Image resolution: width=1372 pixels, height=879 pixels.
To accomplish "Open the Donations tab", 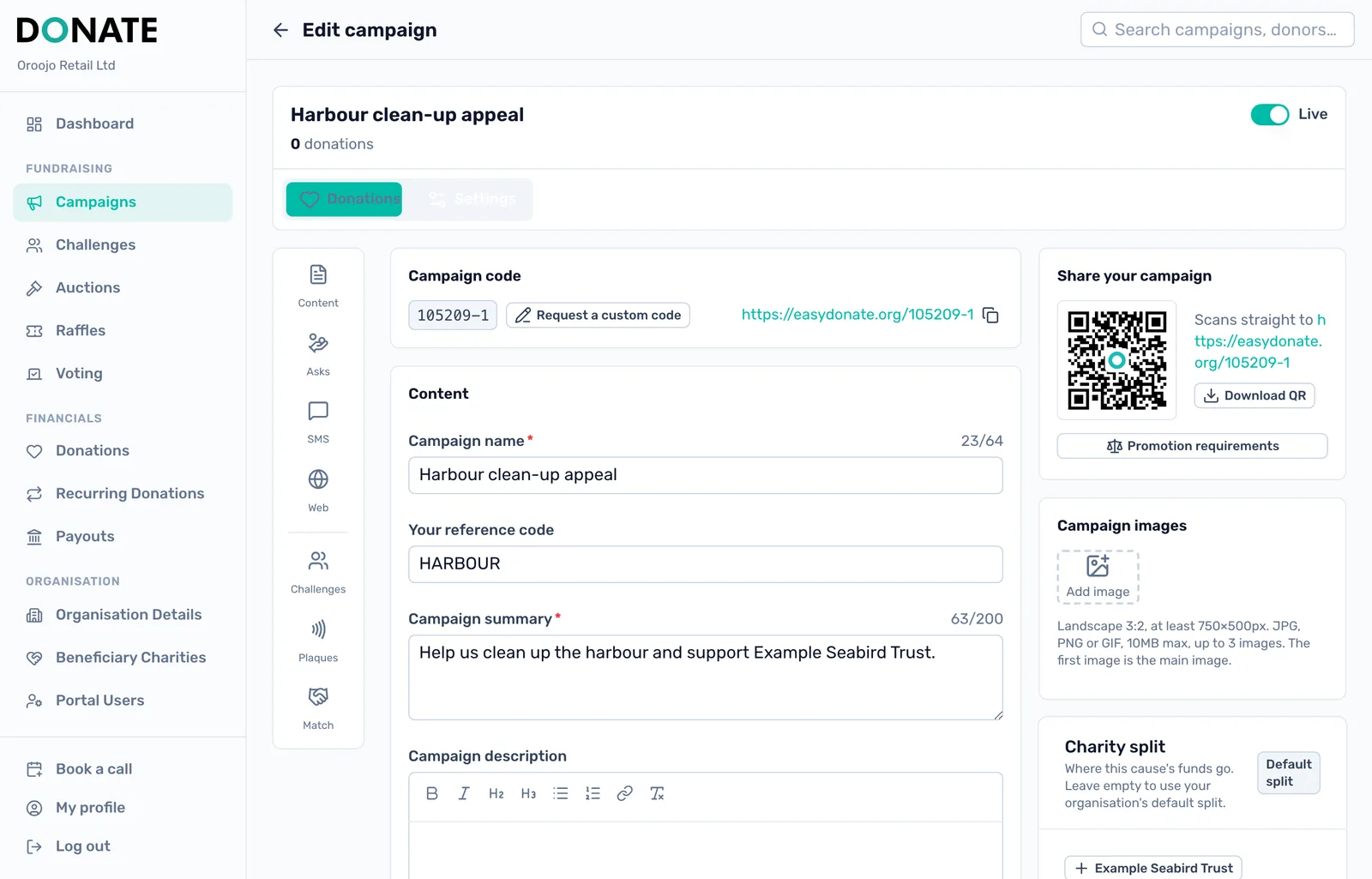I will (344, 199).
